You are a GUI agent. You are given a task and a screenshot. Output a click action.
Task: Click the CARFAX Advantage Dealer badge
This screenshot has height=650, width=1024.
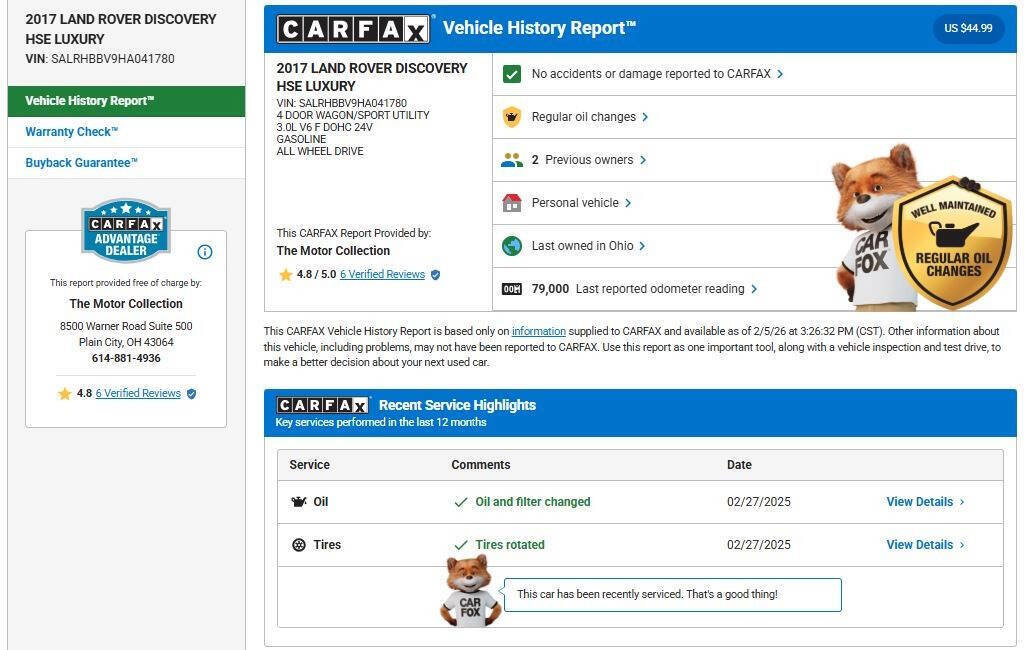pyautogui.click(x=126, y=229)
